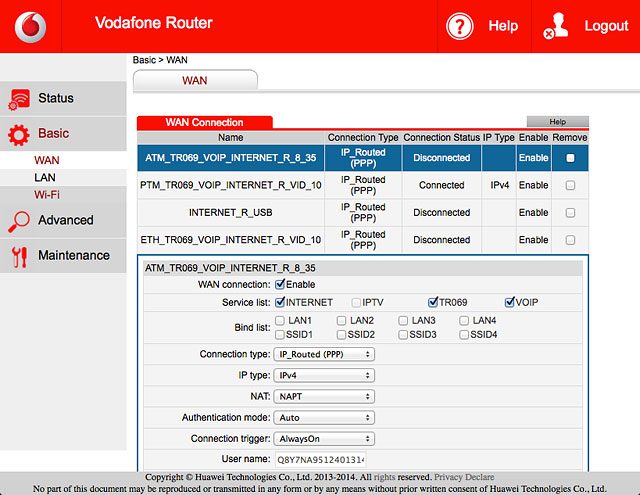
Task: Select the ATM_TR069_VOIP_INTERNET_R_8_35 table row name
Action: click(x=231, y=158)
